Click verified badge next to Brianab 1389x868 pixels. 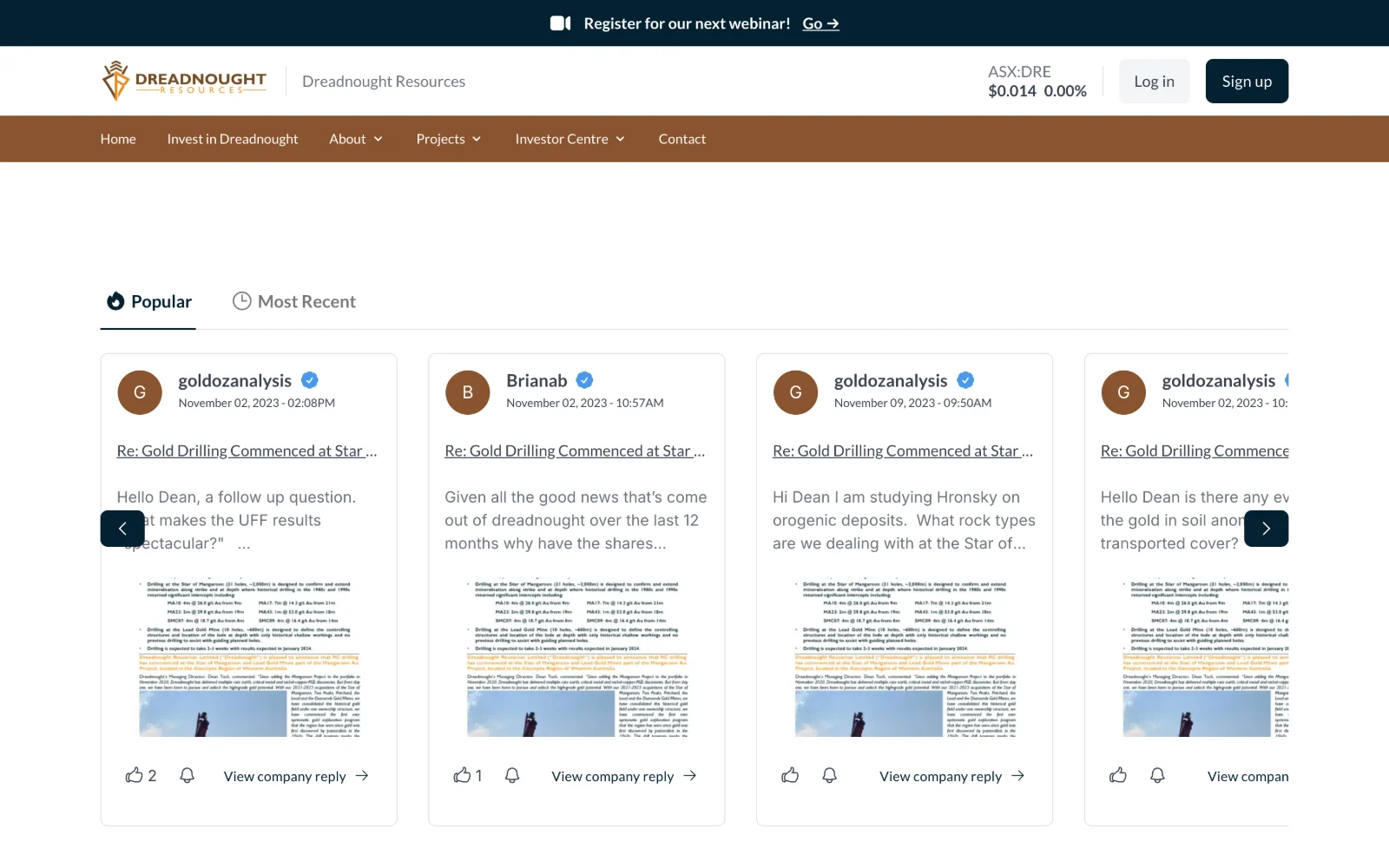pos(585,380)
